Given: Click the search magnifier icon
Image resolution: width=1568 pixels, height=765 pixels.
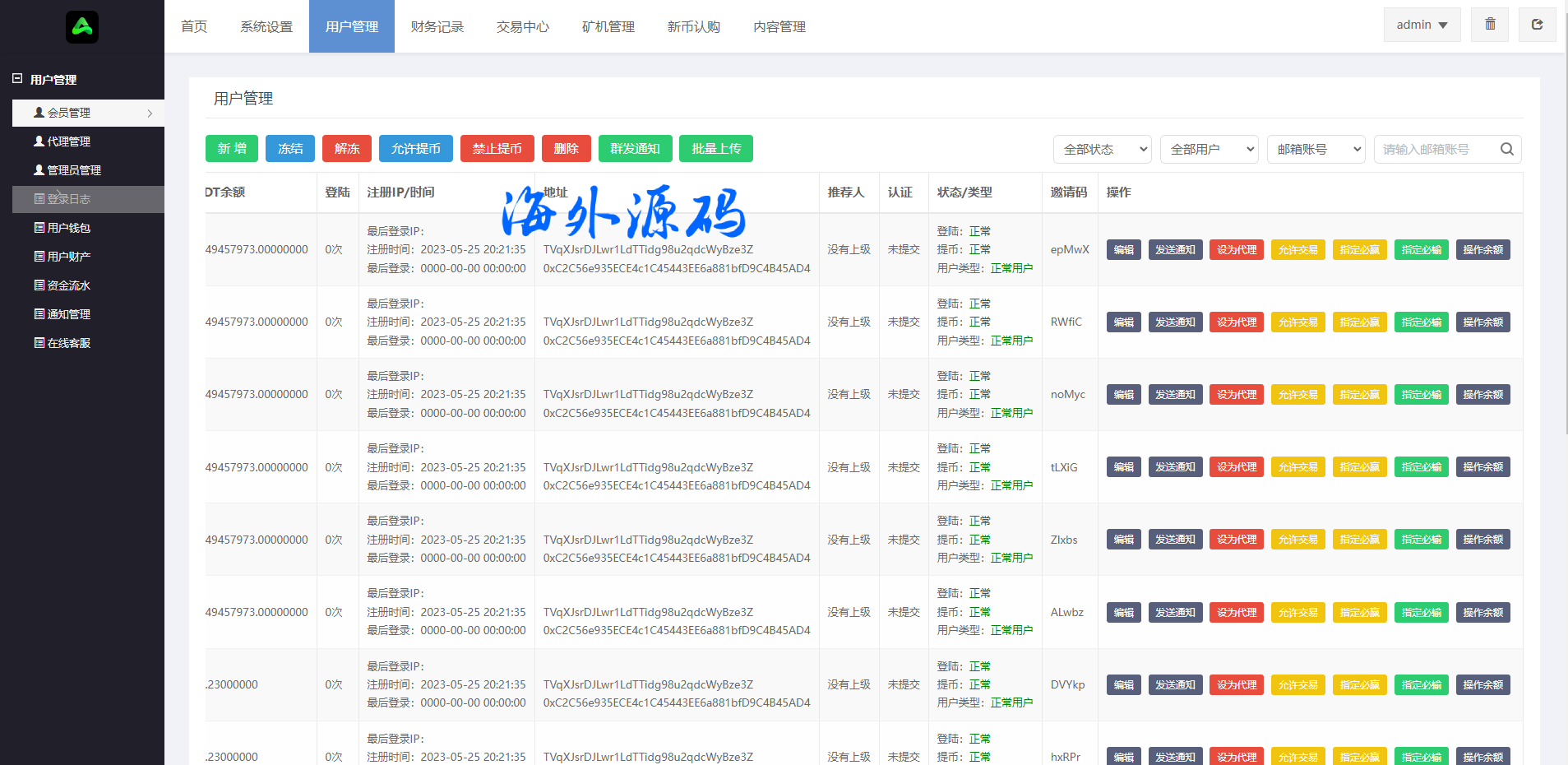Looking at the screenshot, I should (1506, 149).
